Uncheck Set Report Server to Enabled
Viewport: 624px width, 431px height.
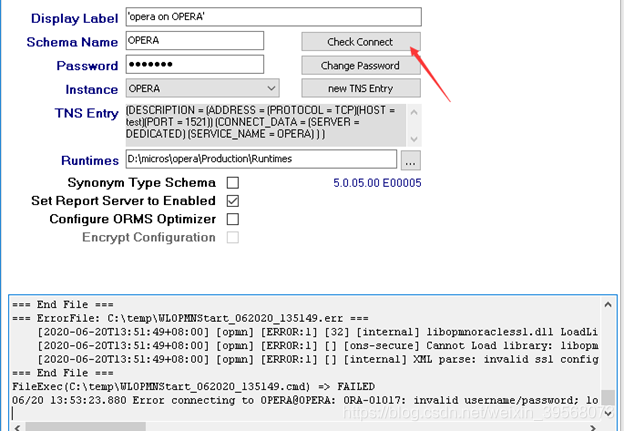pyautogui.click(x=233, y=201)
